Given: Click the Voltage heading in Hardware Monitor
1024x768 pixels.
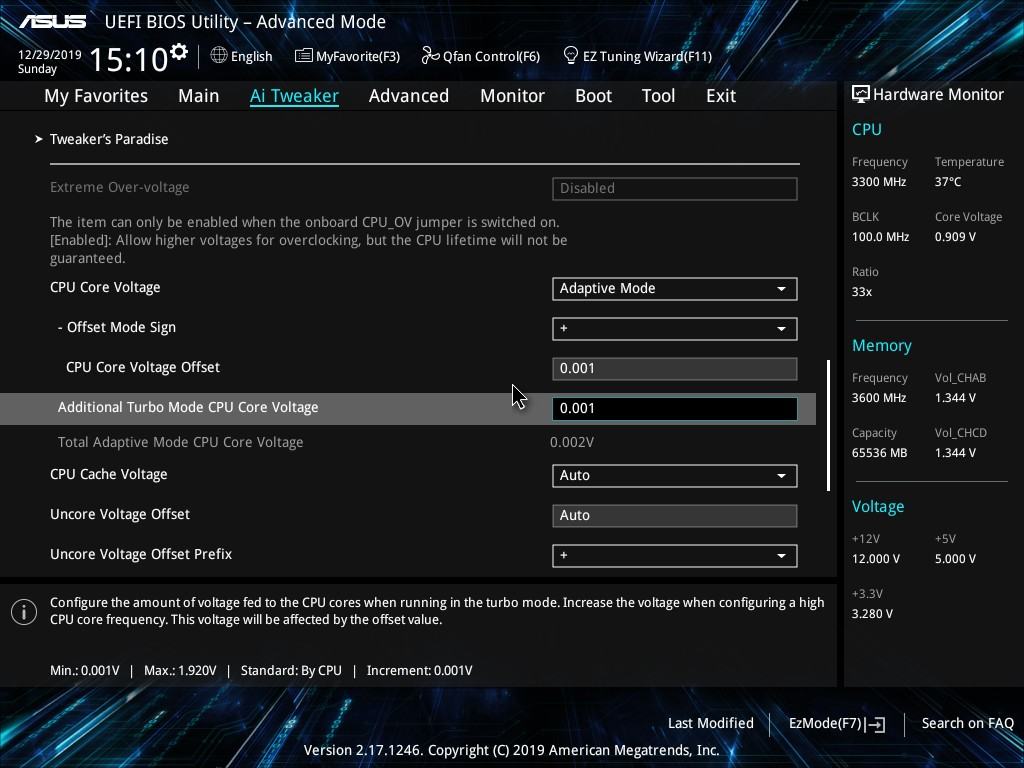Looking at the screenshot, I should pyautogui.click(x=878, y=507).
